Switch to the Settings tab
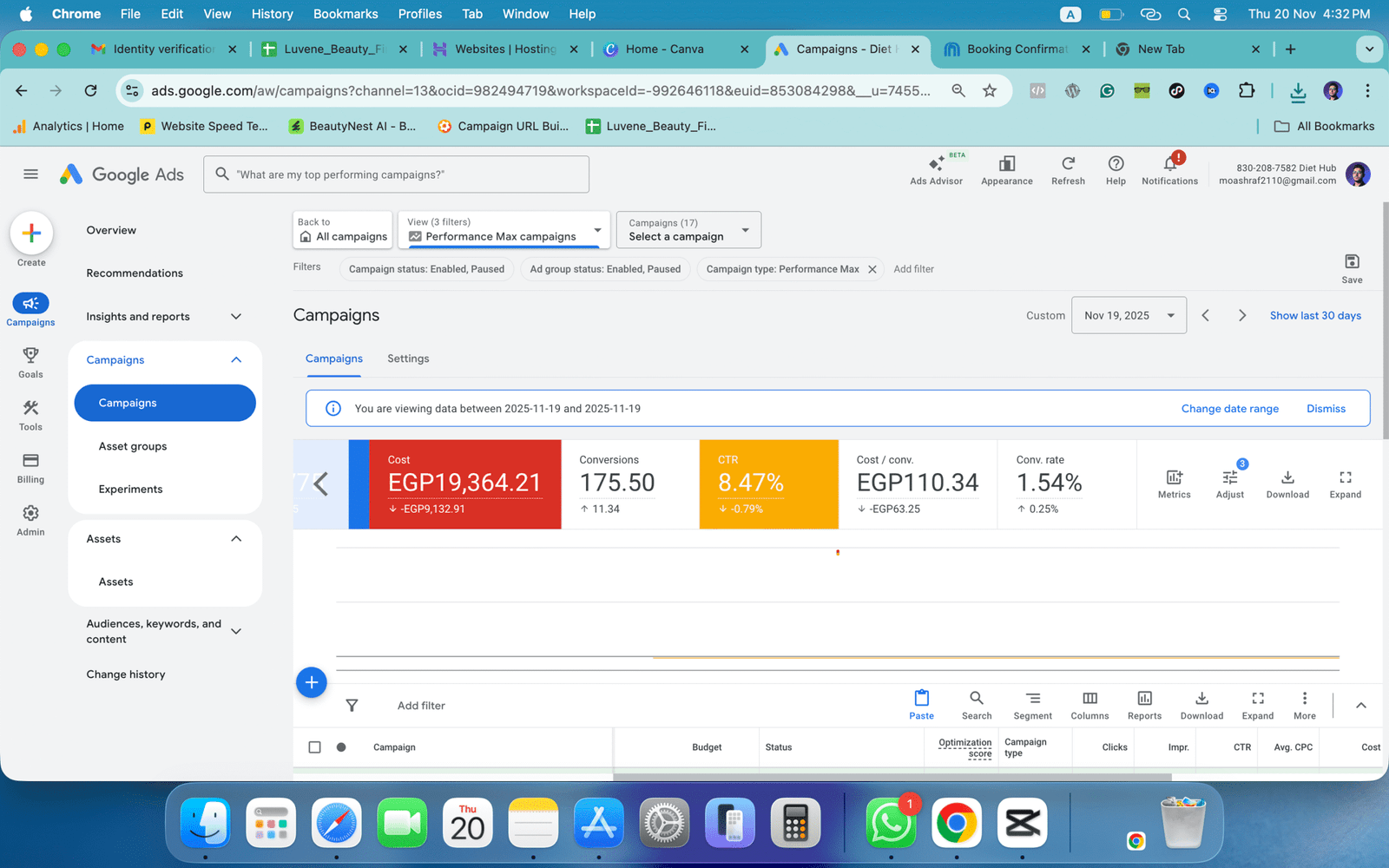 408,358
